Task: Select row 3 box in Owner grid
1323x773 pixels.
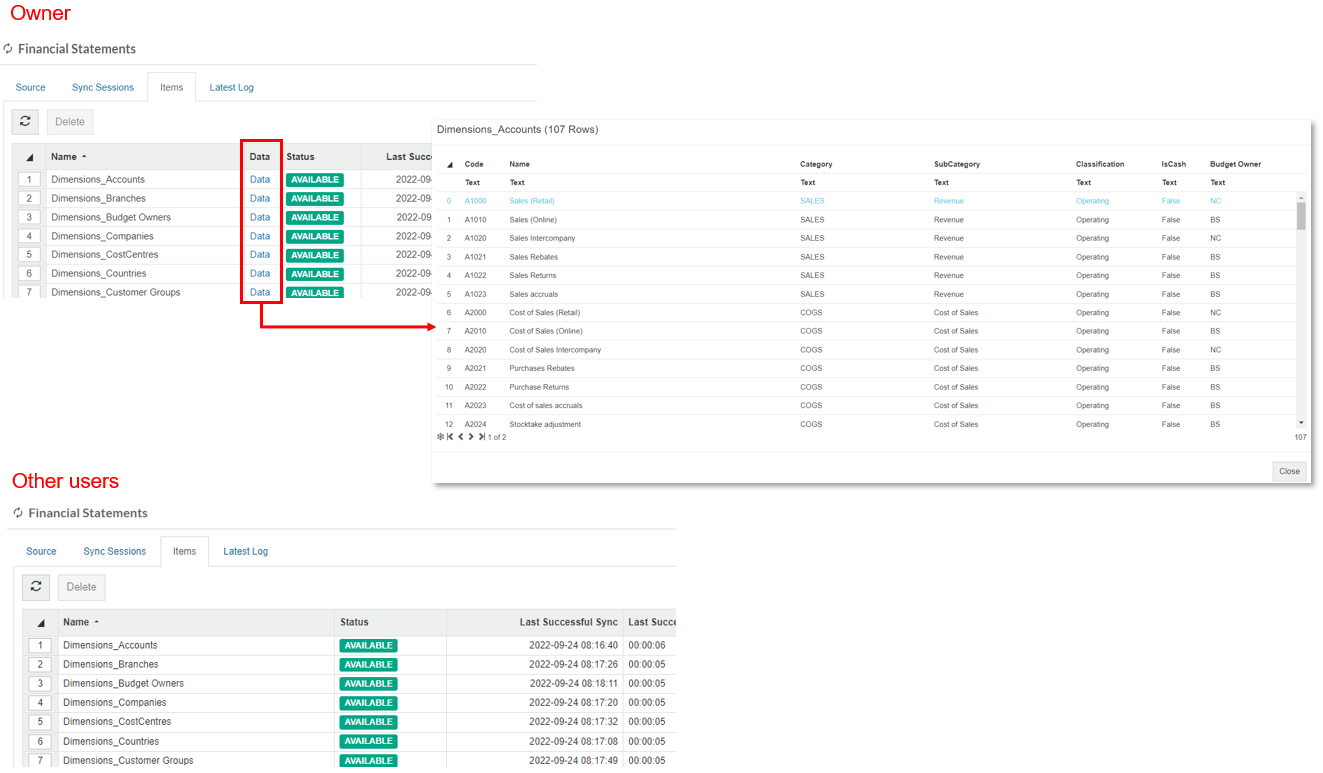Action: point(29,217)
